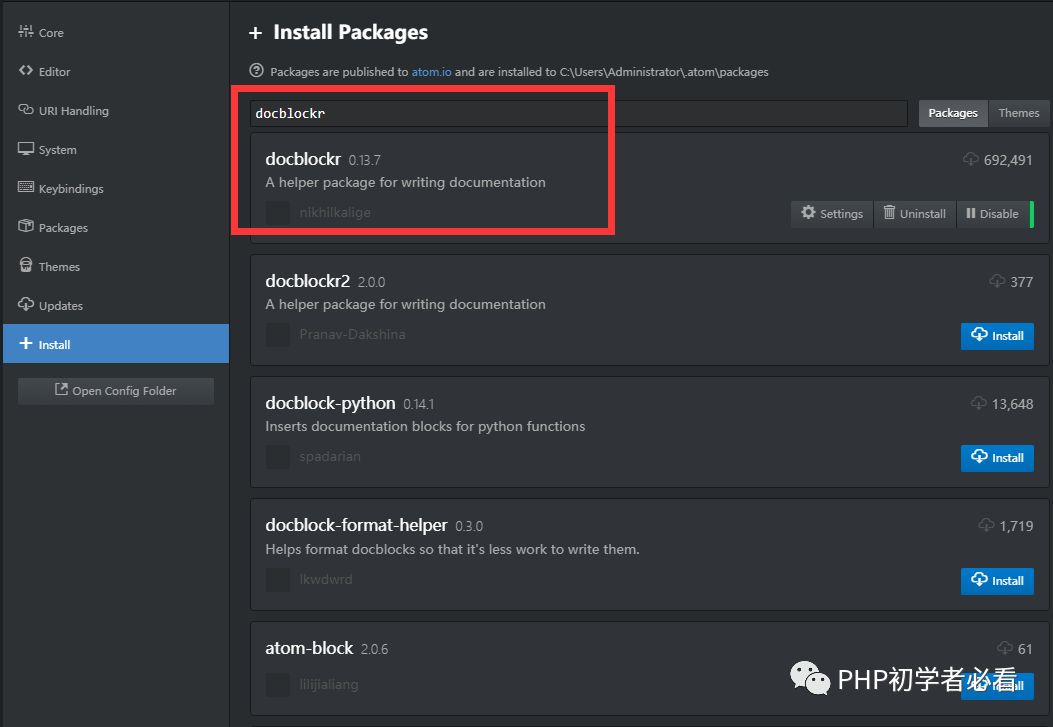
Task: Open docblockr package Settings
Action: click(832, 213)
